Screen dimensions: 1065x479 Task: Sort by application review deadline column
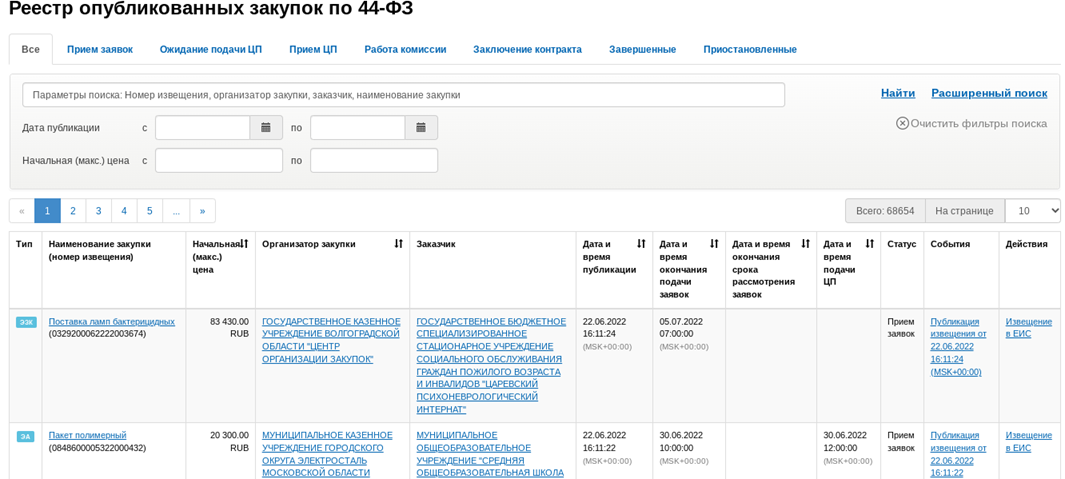pos(806,243)
